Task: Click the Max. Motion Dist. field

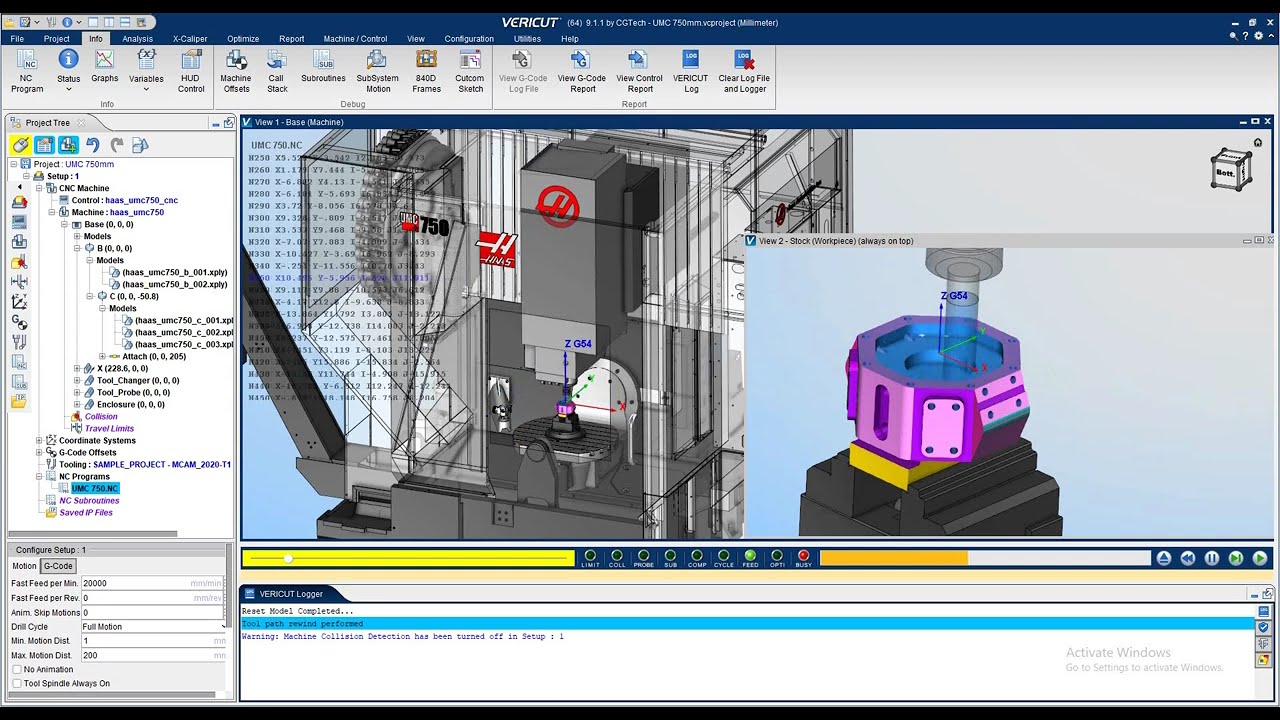Action: point(154,655)
